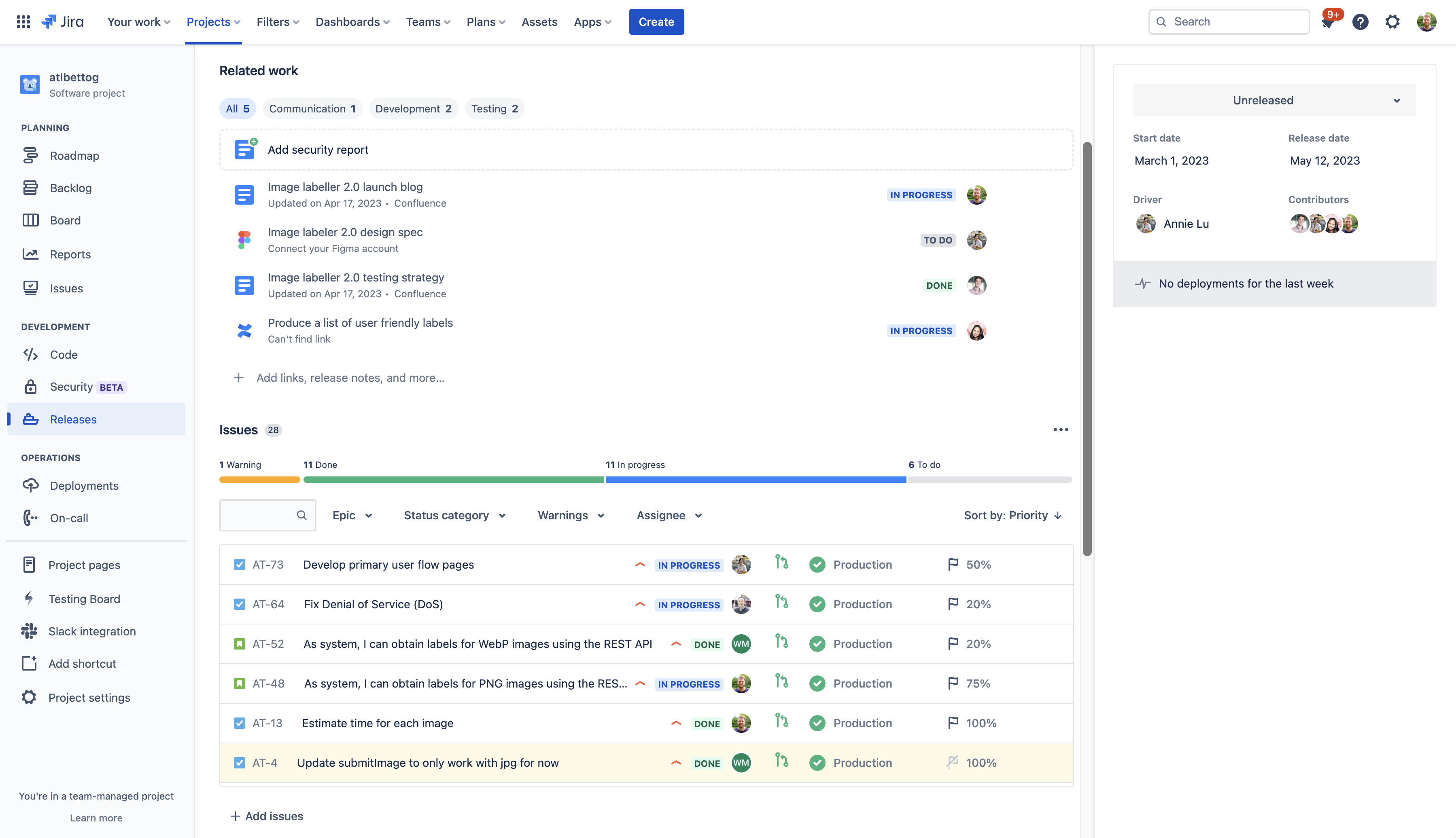1456x838 pixels.
Task: Open the settings gear in top bar
Action: coord(1392,22)
